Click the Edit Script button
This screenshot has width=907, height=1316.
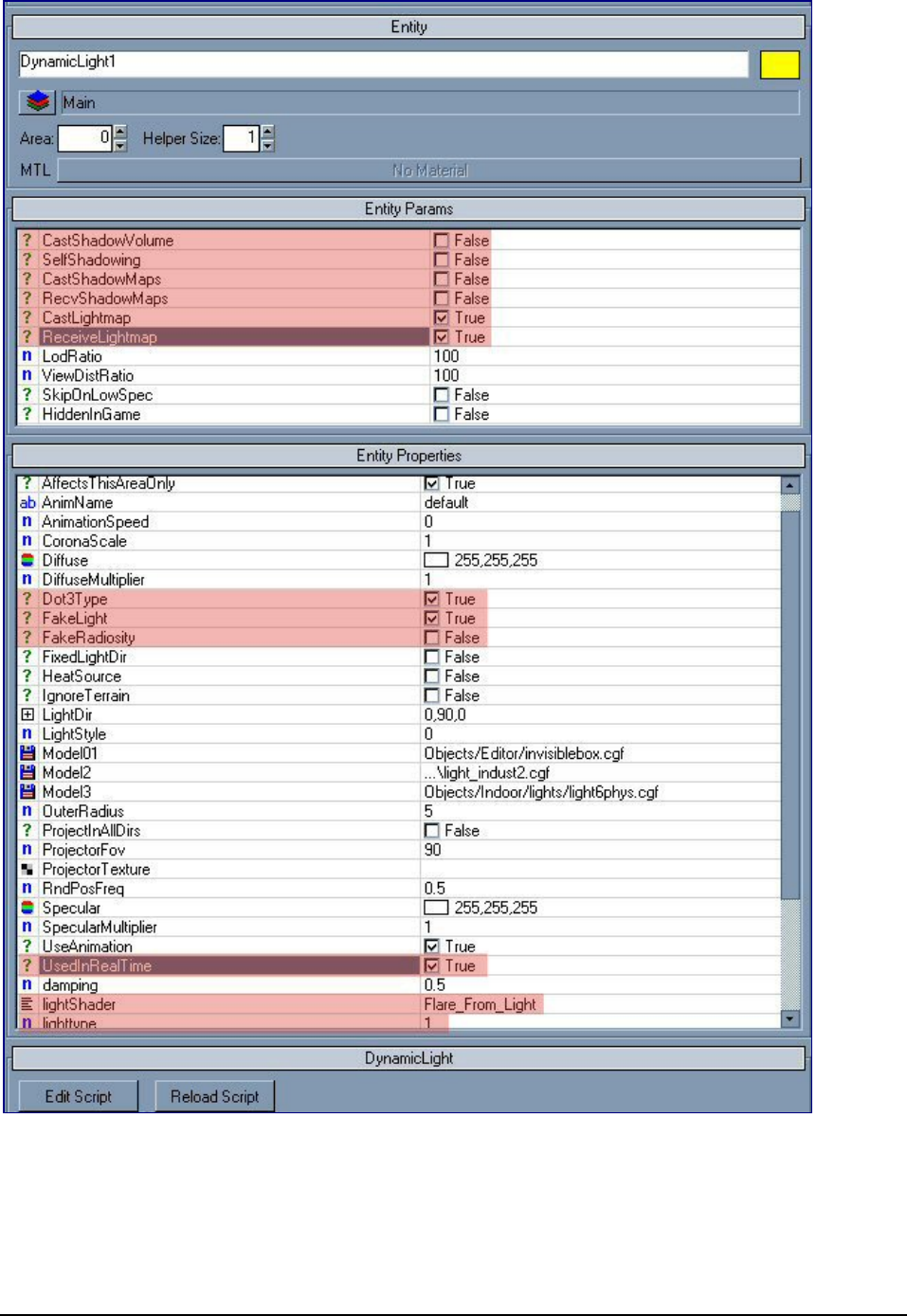[x=79, y=1096]
